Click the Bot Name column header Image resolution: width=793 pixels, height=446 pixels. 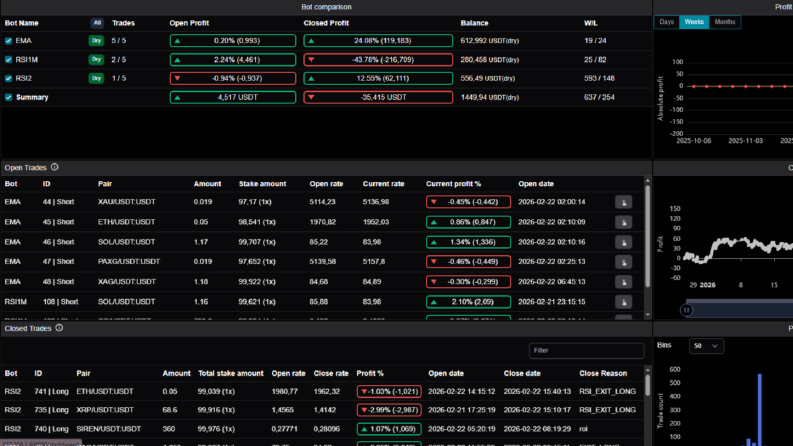pyautogui.click(x=21, y=23)
